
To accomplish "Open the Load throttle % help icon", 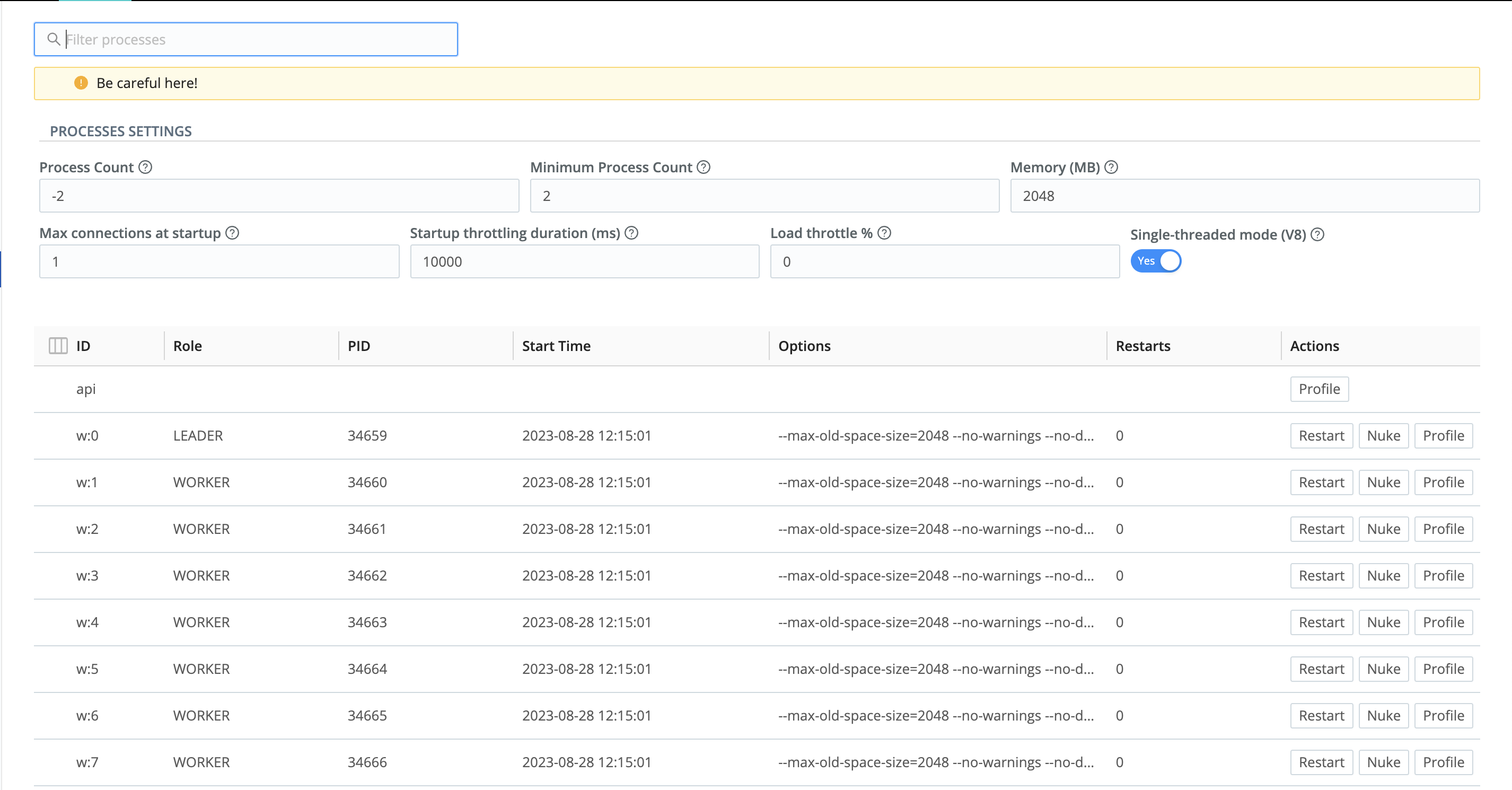I will point(884,233).
